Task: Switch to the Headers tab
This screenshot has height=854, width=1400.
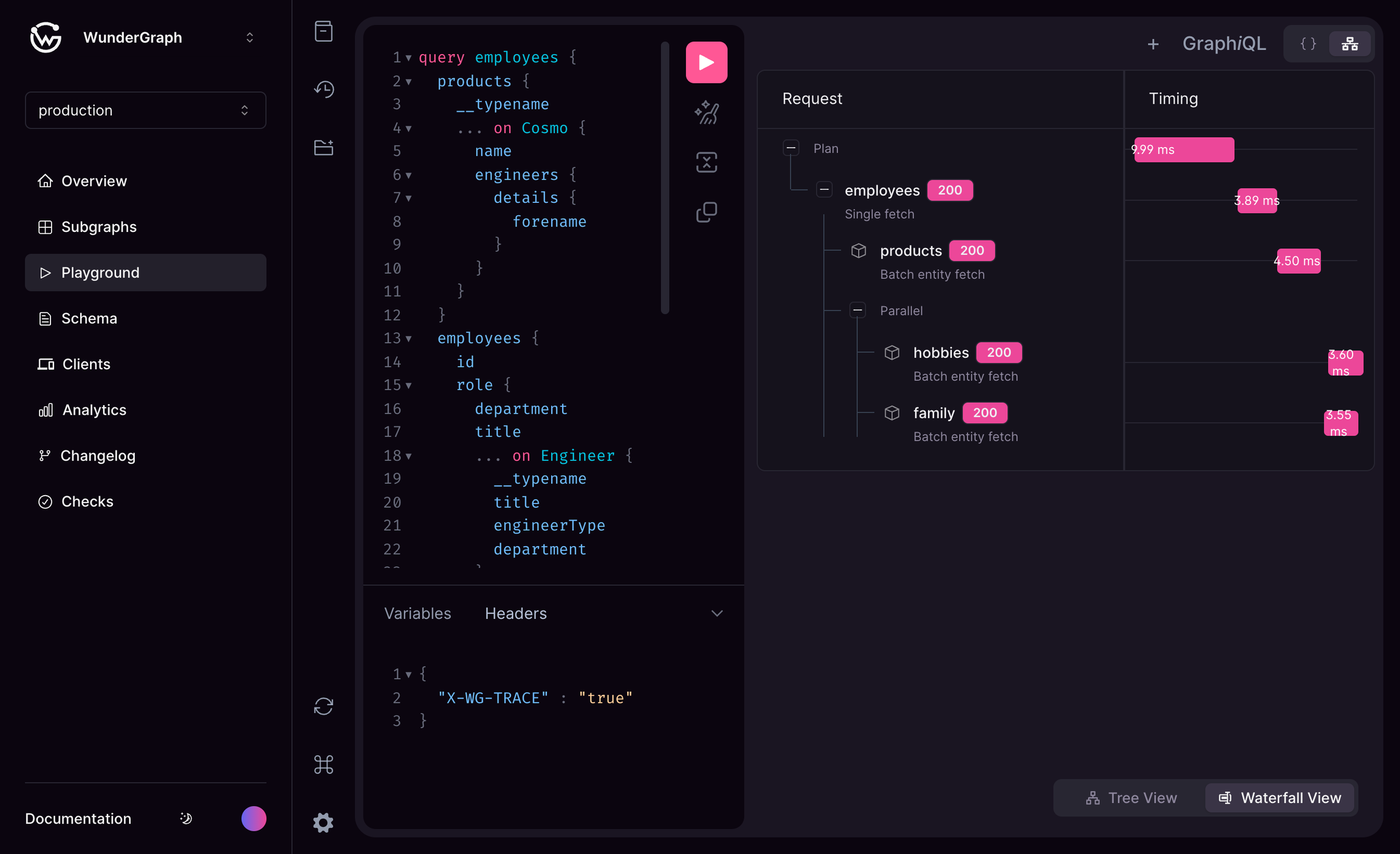Action: [x=515, y=613]
